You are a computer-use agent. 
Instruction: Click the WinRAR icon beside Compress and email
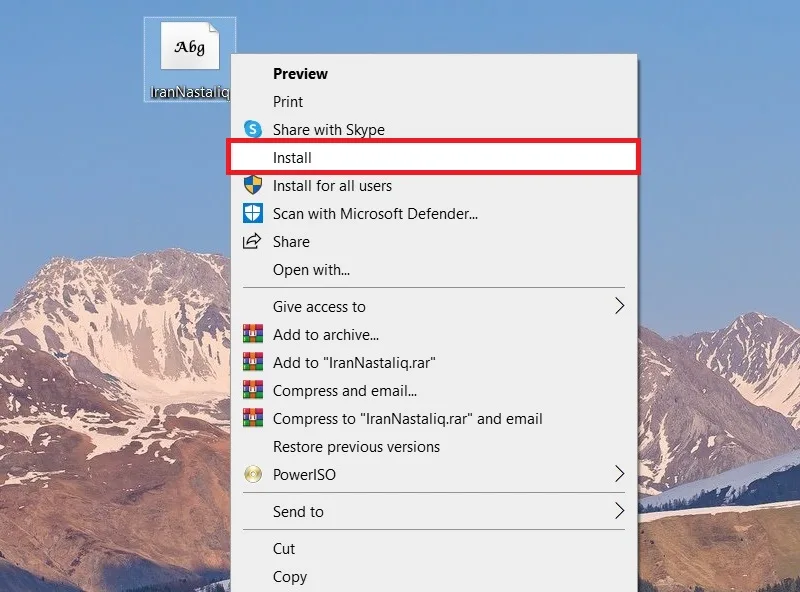click(253, 390)
